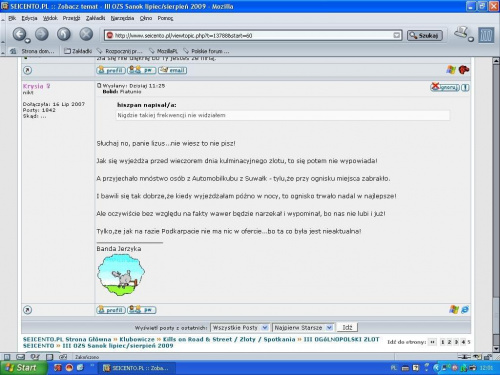
Task: Click the Forward navigation arrow
Action: (x=42, y=34)
